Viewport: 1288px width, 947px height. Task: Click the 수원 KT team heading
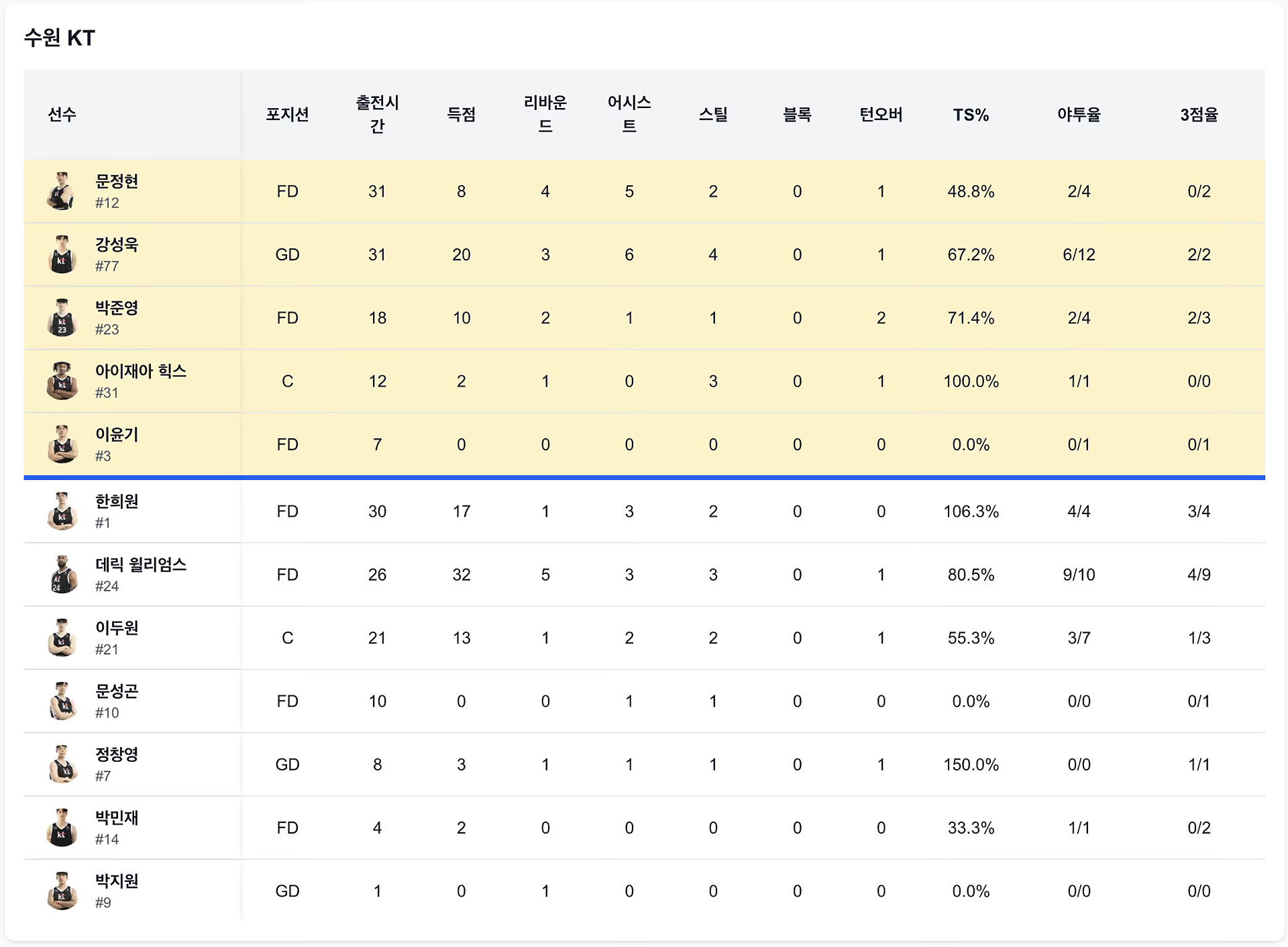60,38
